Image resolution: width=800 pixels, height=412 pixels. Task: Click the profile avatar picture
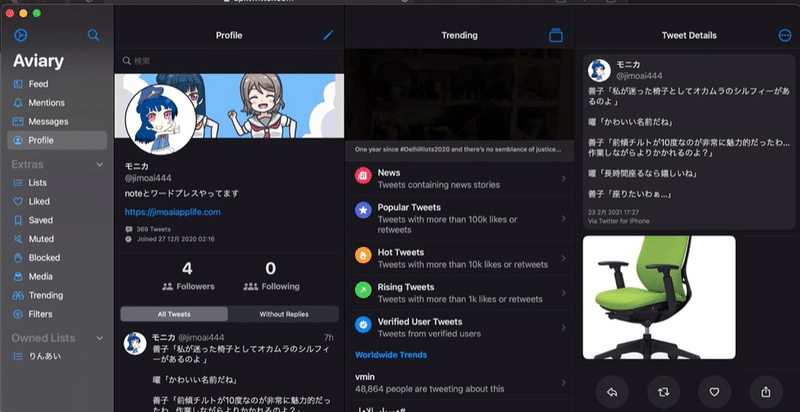(160, 120)
